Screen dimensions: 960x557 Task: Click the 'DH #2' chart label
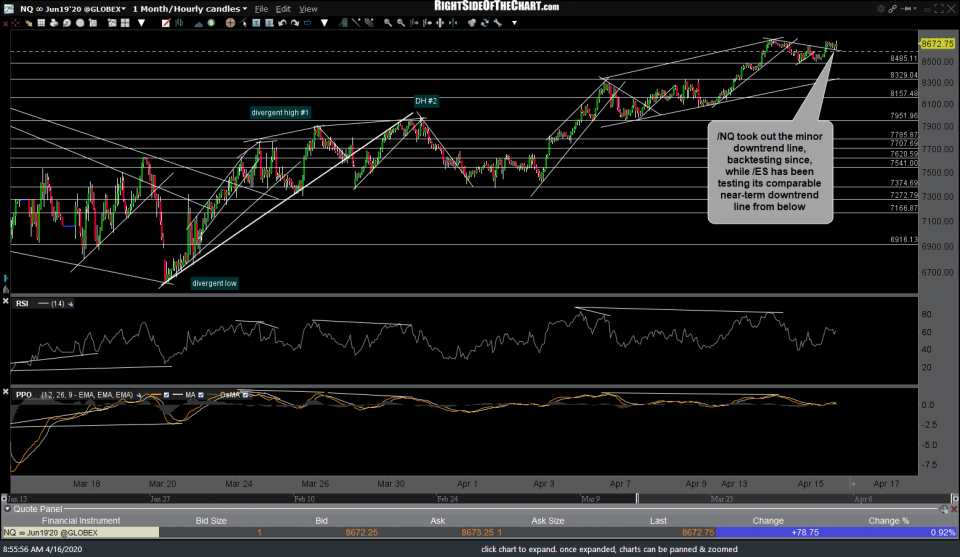click(x=426, y=101)
